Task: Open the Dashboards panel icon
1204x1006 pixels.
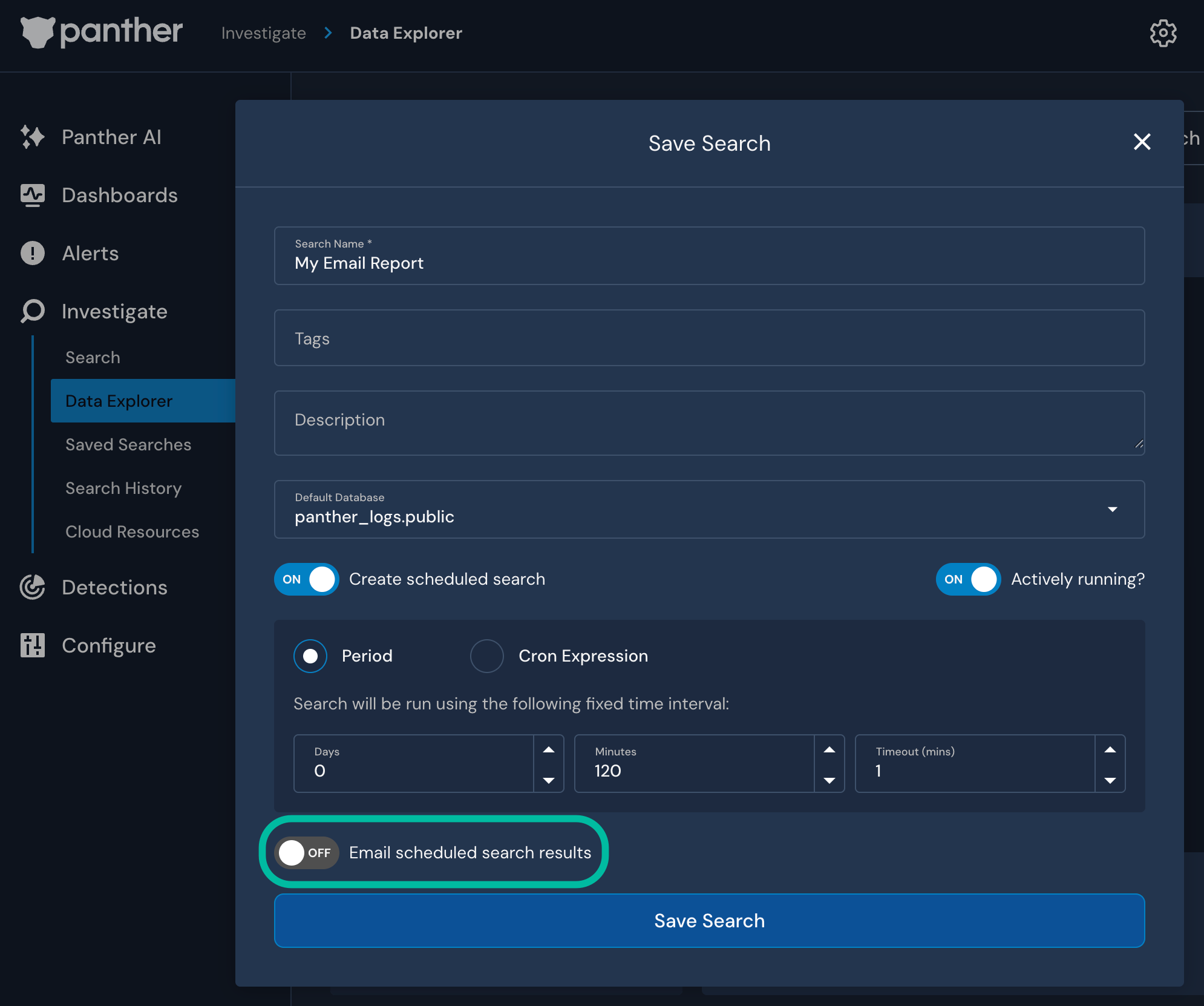Action: click(x=31, y=194)
